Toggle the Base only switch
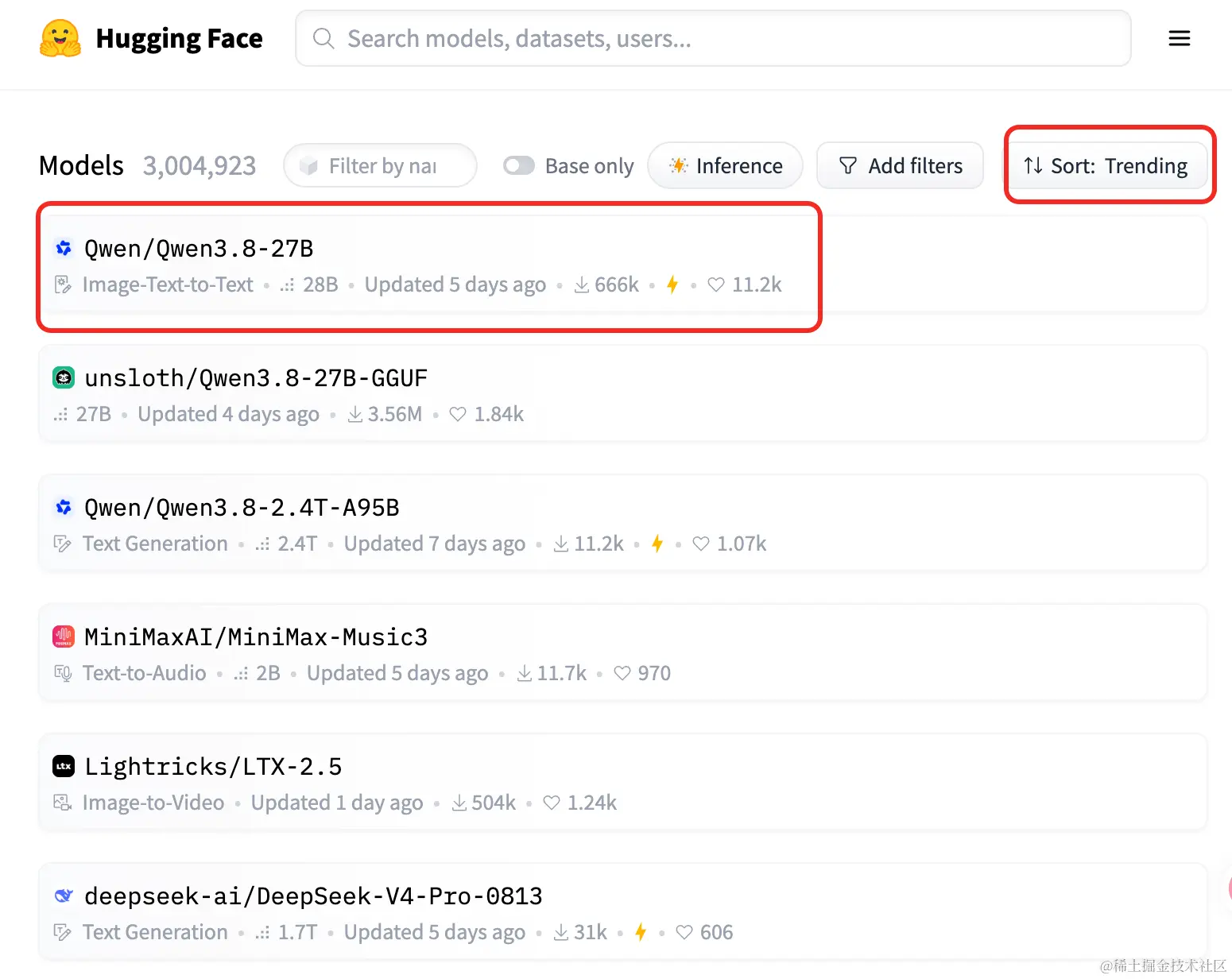 click(x=519, y=165)
